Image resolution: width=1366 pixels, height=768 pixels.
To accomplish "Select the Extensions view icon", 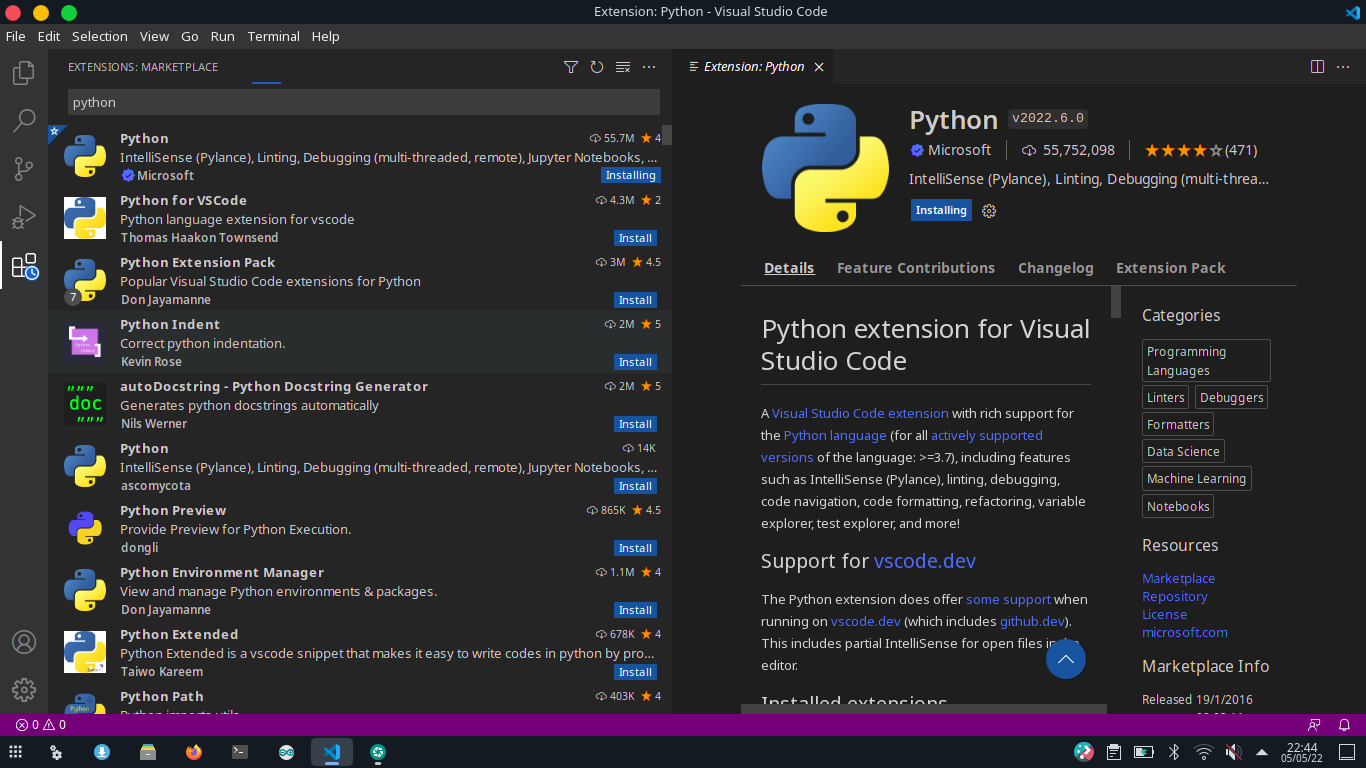I will pos(24,266).
